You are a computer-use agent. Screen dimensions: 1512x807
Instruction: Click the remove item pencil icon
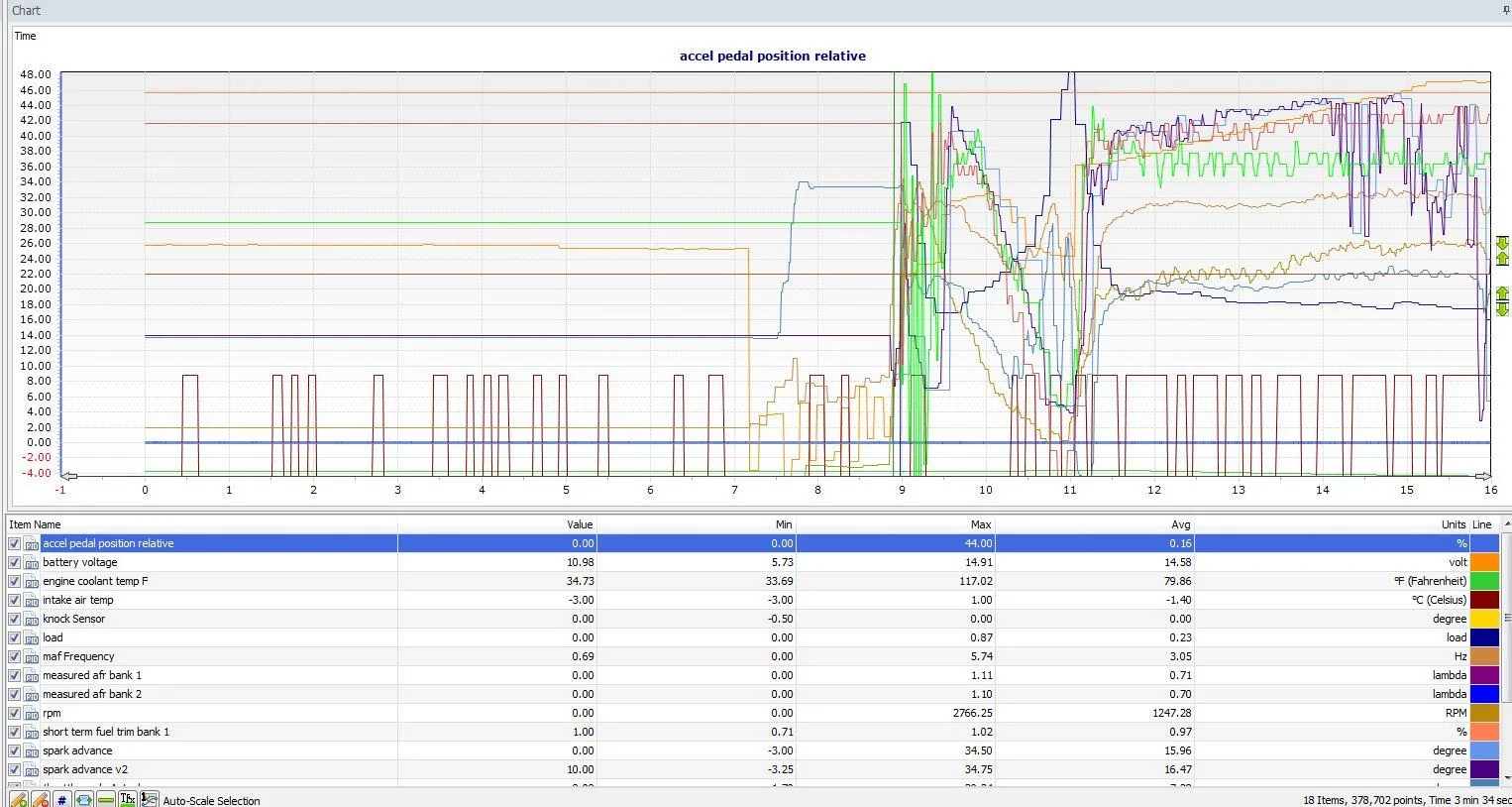41,799
